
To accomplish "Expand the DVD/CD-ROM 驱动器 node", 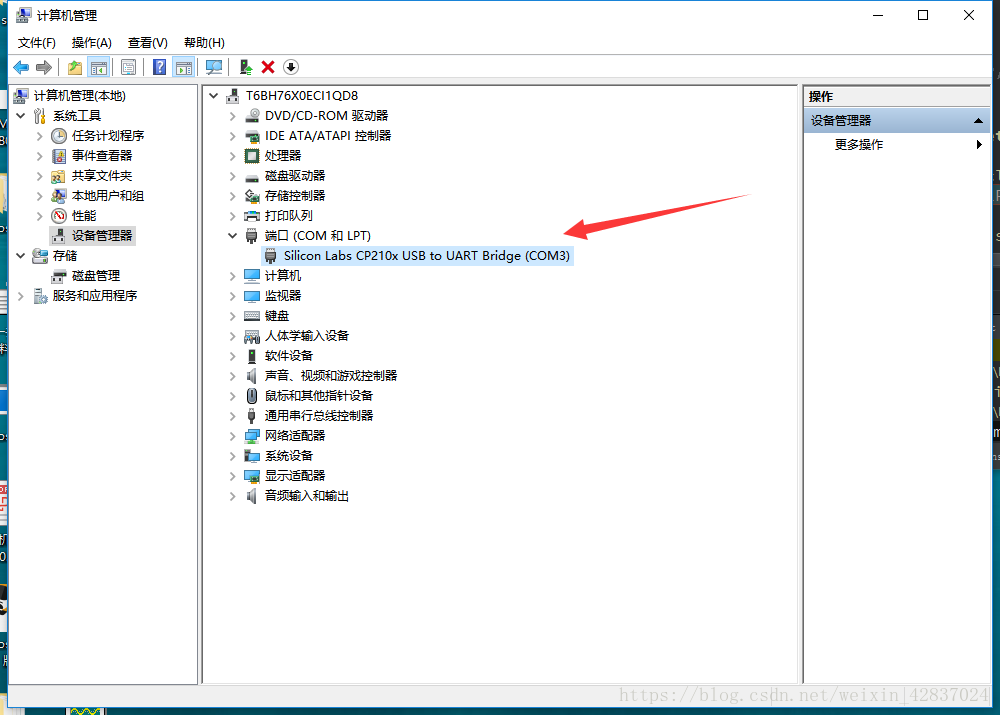I will pos(233,116).
